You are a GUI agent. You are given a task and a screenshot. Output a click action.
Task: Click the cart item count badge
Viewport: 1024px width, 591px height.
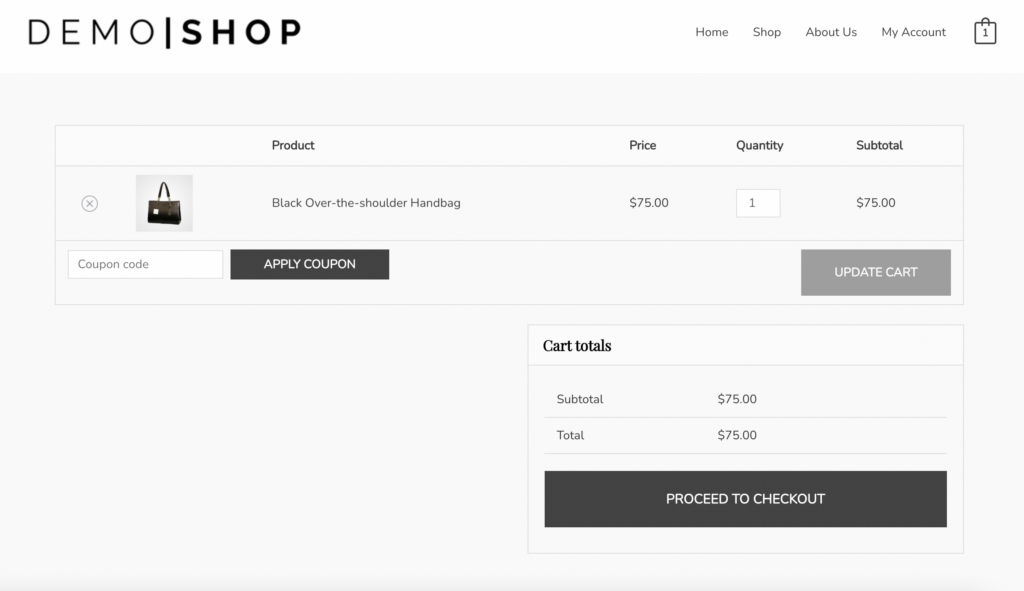tap(984, 33)
